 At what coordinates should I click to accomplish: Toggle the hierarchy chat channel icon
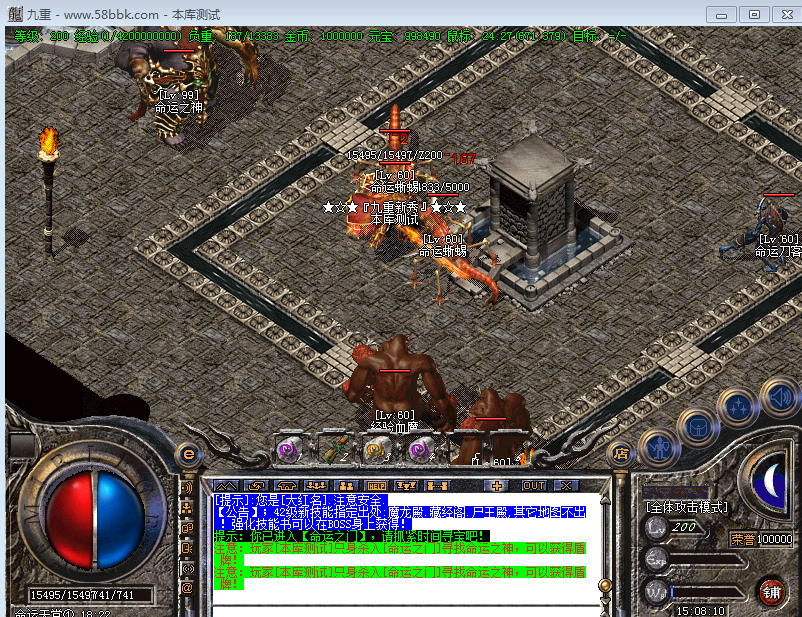click(x=187, y=508)
